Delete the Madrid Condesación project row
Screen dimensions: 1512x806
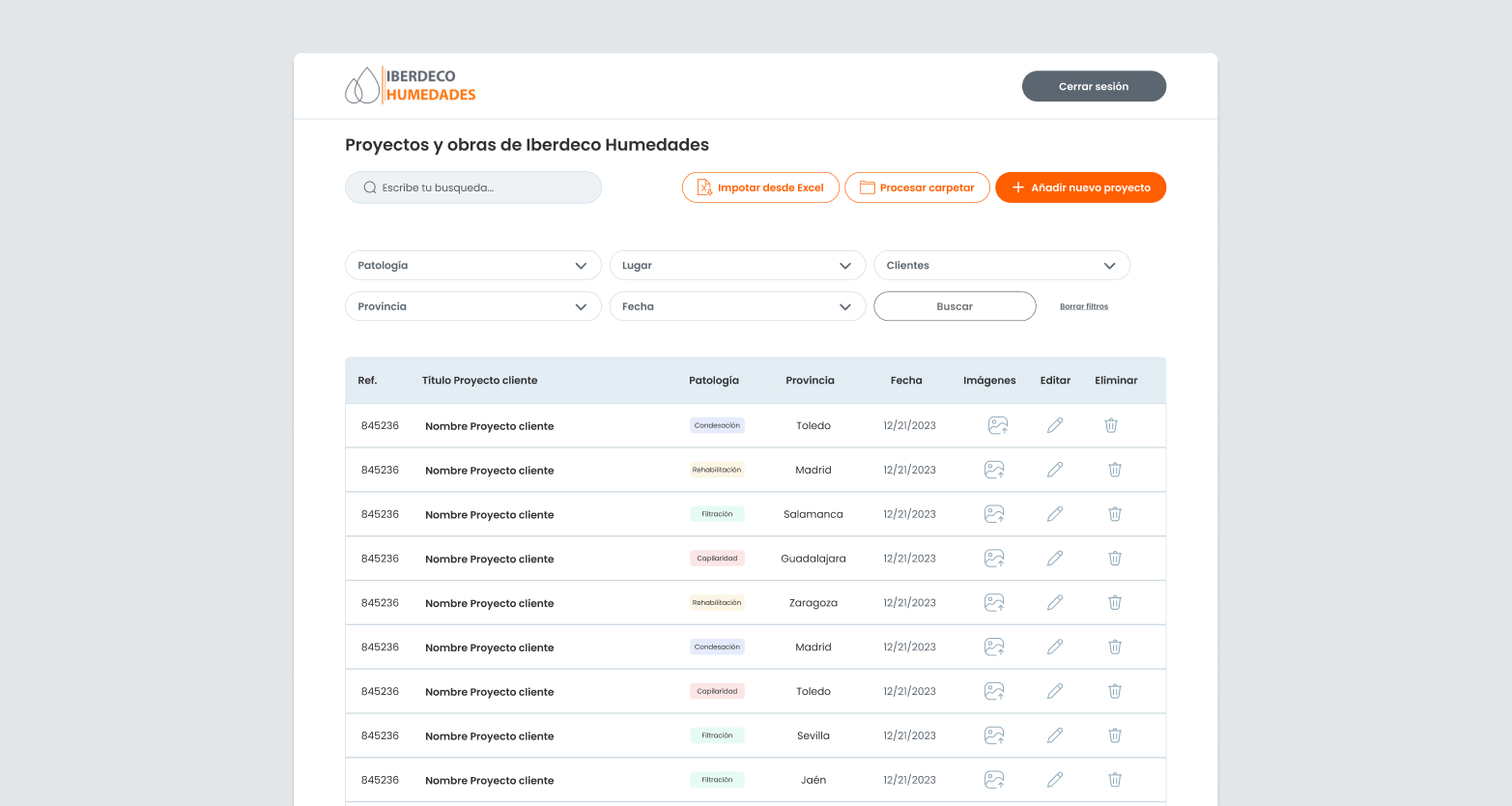(x=1114, y=648)
